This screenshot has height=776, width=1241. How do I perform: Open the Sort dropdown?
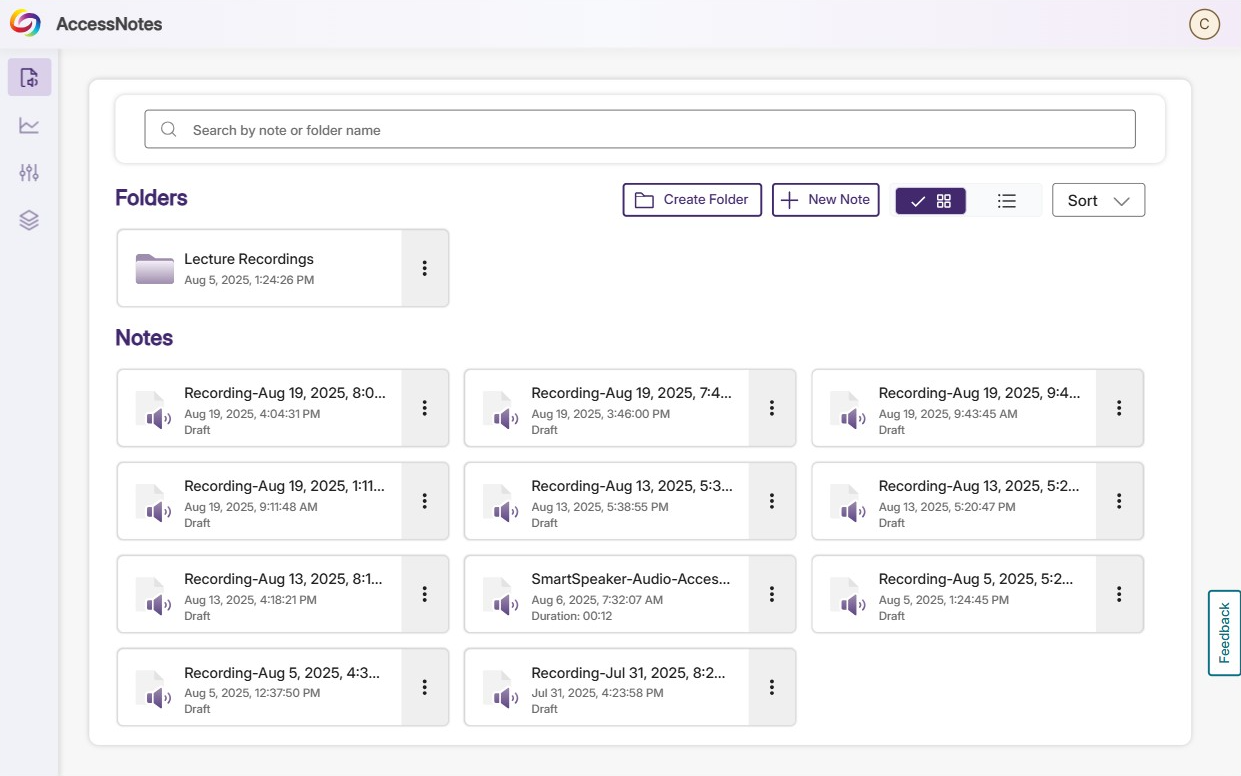(x=1098, y=200)
